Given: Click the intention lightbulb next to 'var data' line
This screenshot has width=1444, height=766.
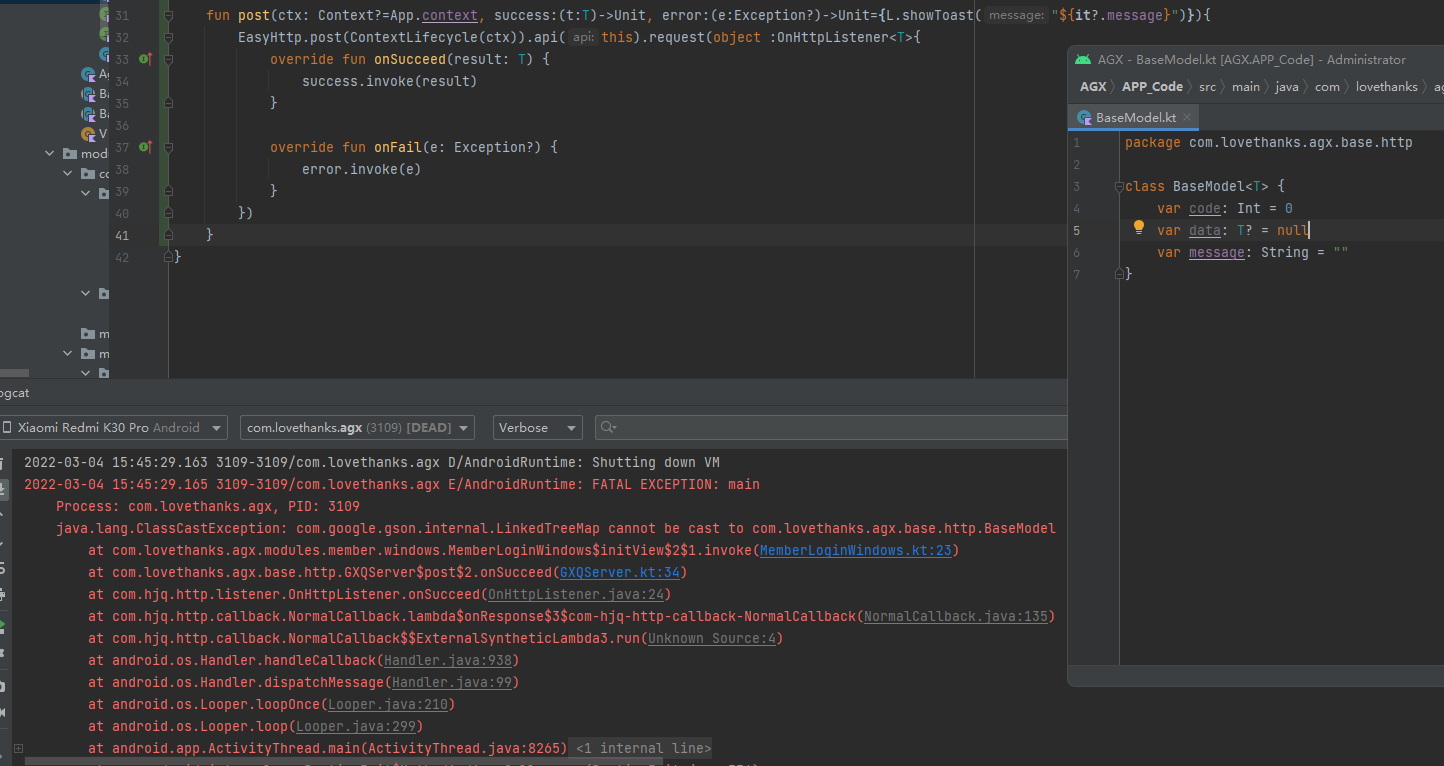Looking at the screenshot, I should pos(1138,229).
